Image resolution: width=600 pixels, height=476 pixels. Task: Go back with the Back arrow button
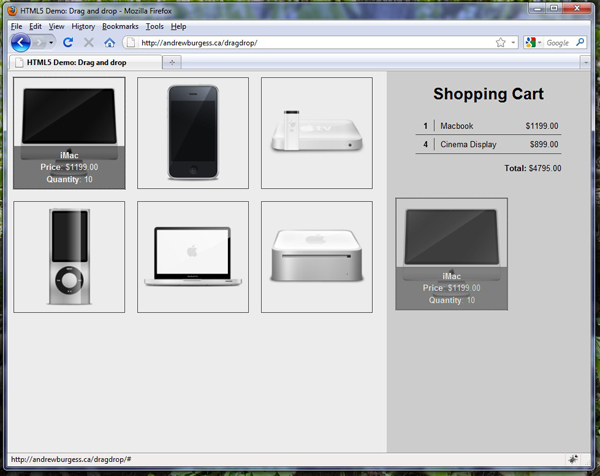pyautogui.click(x=21, y=42)
